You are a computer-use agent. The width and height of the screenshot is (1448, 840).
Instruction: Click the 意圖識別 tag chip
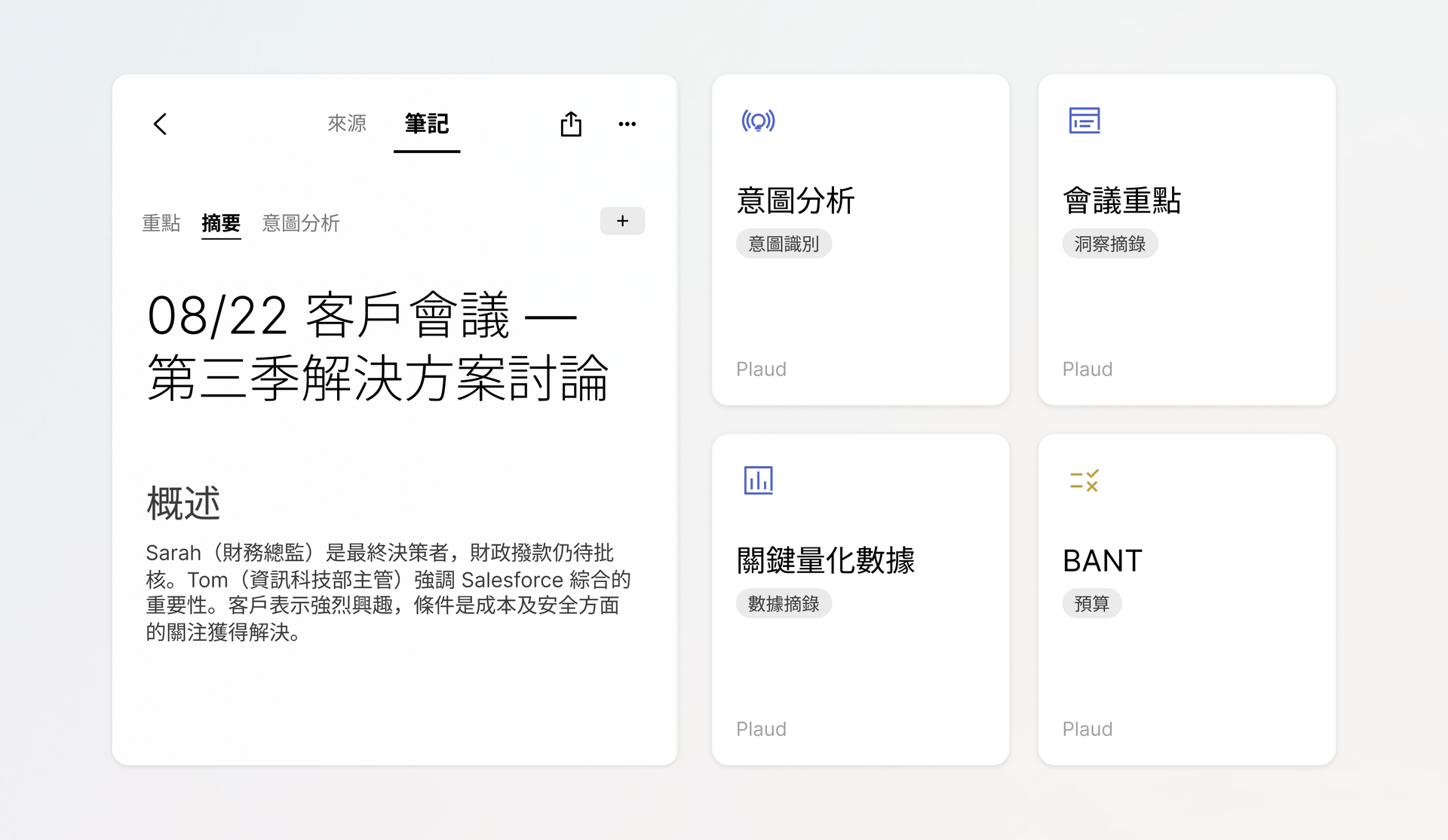(784, 244)
